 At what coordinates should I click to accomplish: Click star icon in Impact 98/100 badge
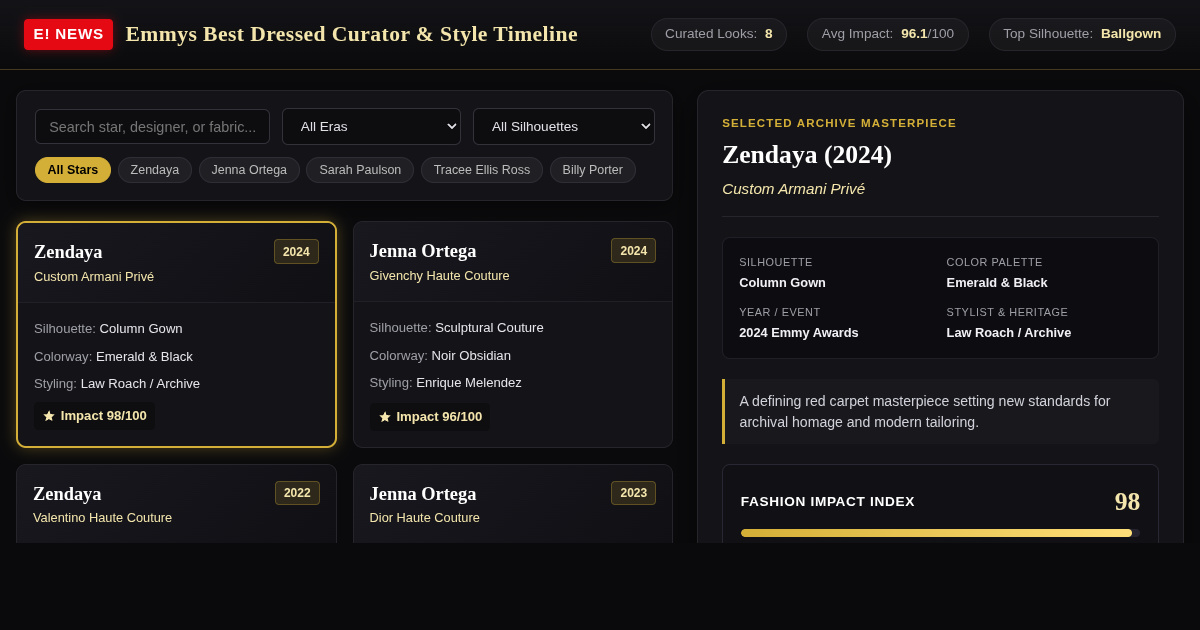[x=49, y=416]
